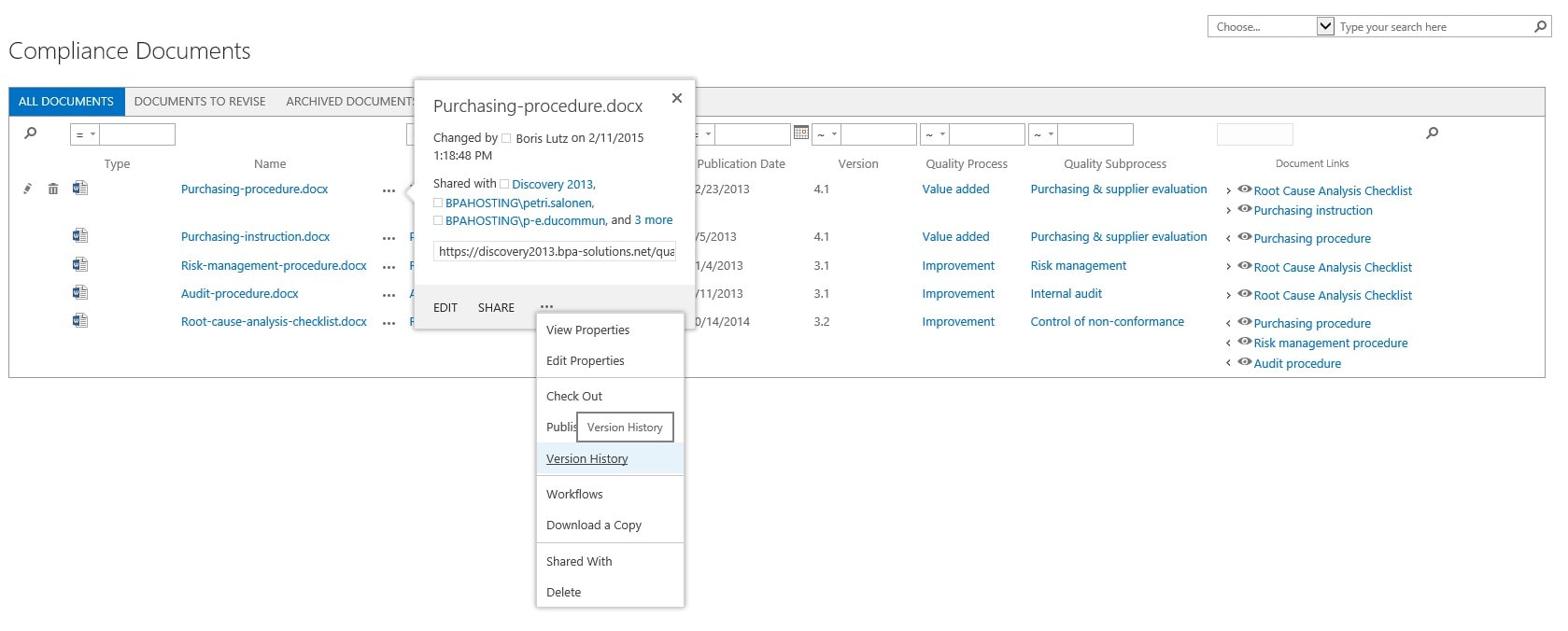Image resolution: width=1568 pixels, height=631 pixels.
Task: Click the presence square beside Discovery 2013
Action: point(503,184)
